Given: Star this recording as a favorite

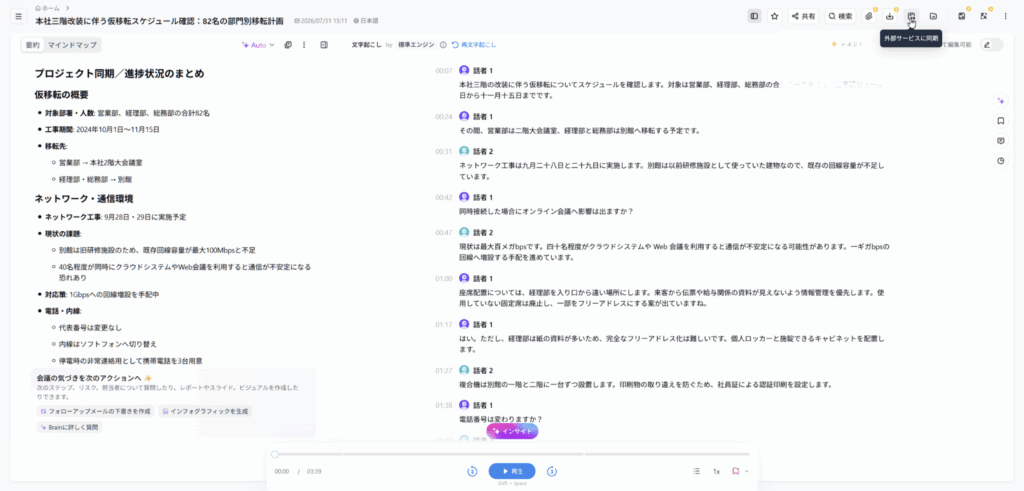Looking at the screenshot, I should coord(775,16).
